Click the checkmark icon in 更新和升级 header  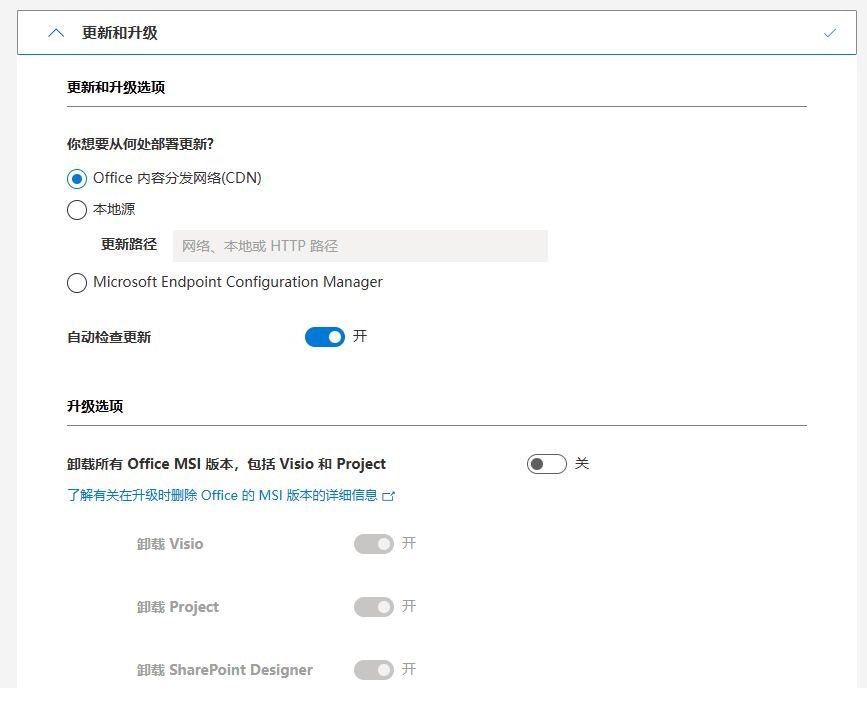(x=829, y=33)
